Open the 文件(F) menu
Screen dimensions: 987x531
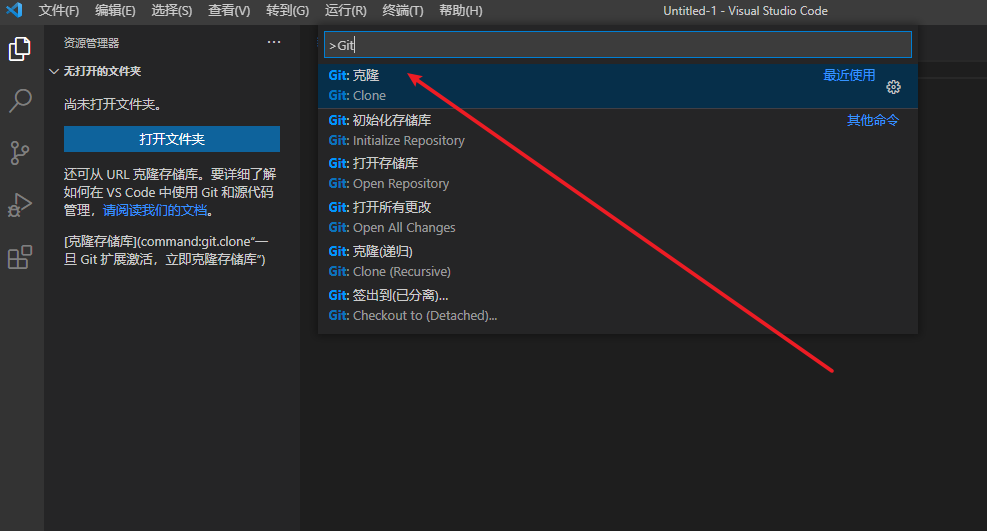pyautogui.click(x=59, y=11)
